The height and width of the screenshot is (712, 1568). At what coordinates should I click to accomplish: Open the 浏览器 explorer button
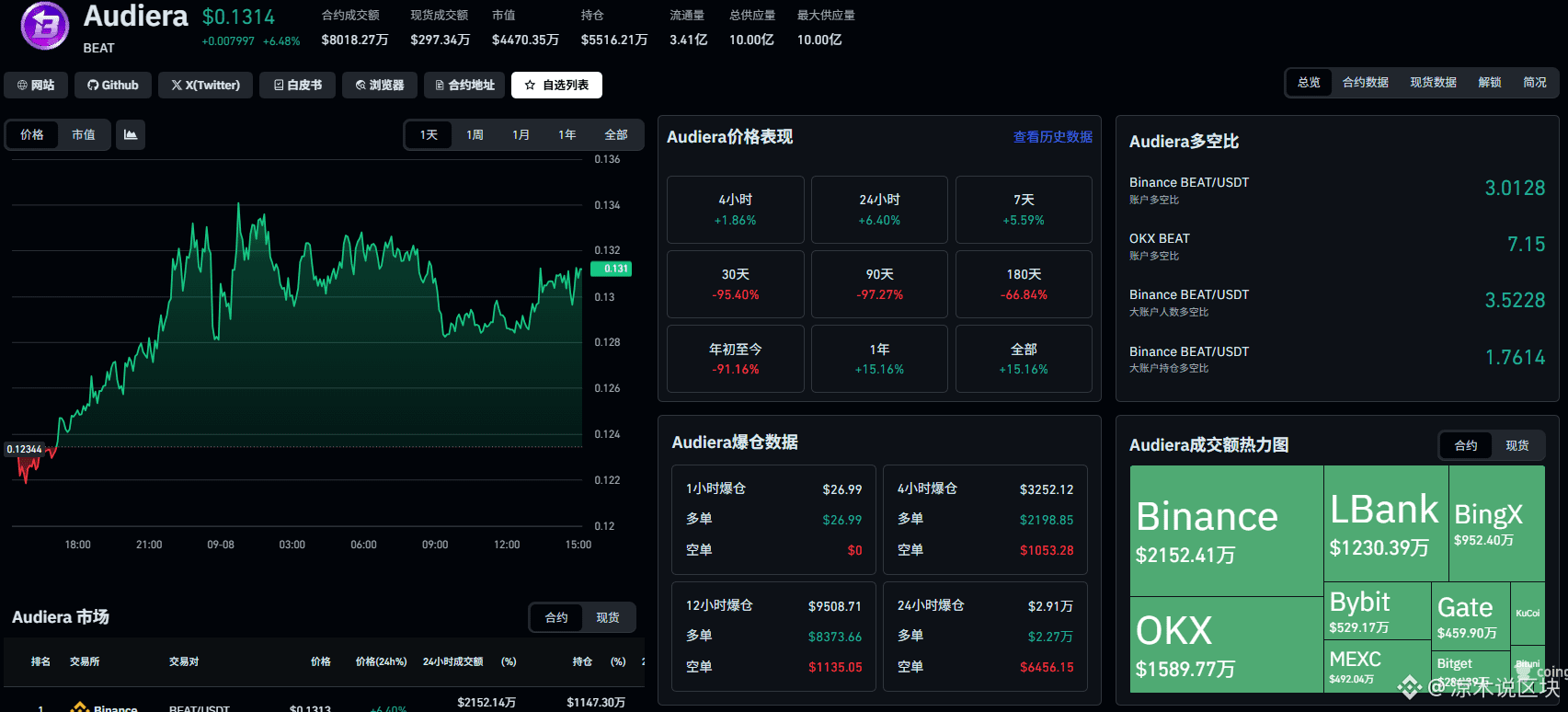pos(380,85)
